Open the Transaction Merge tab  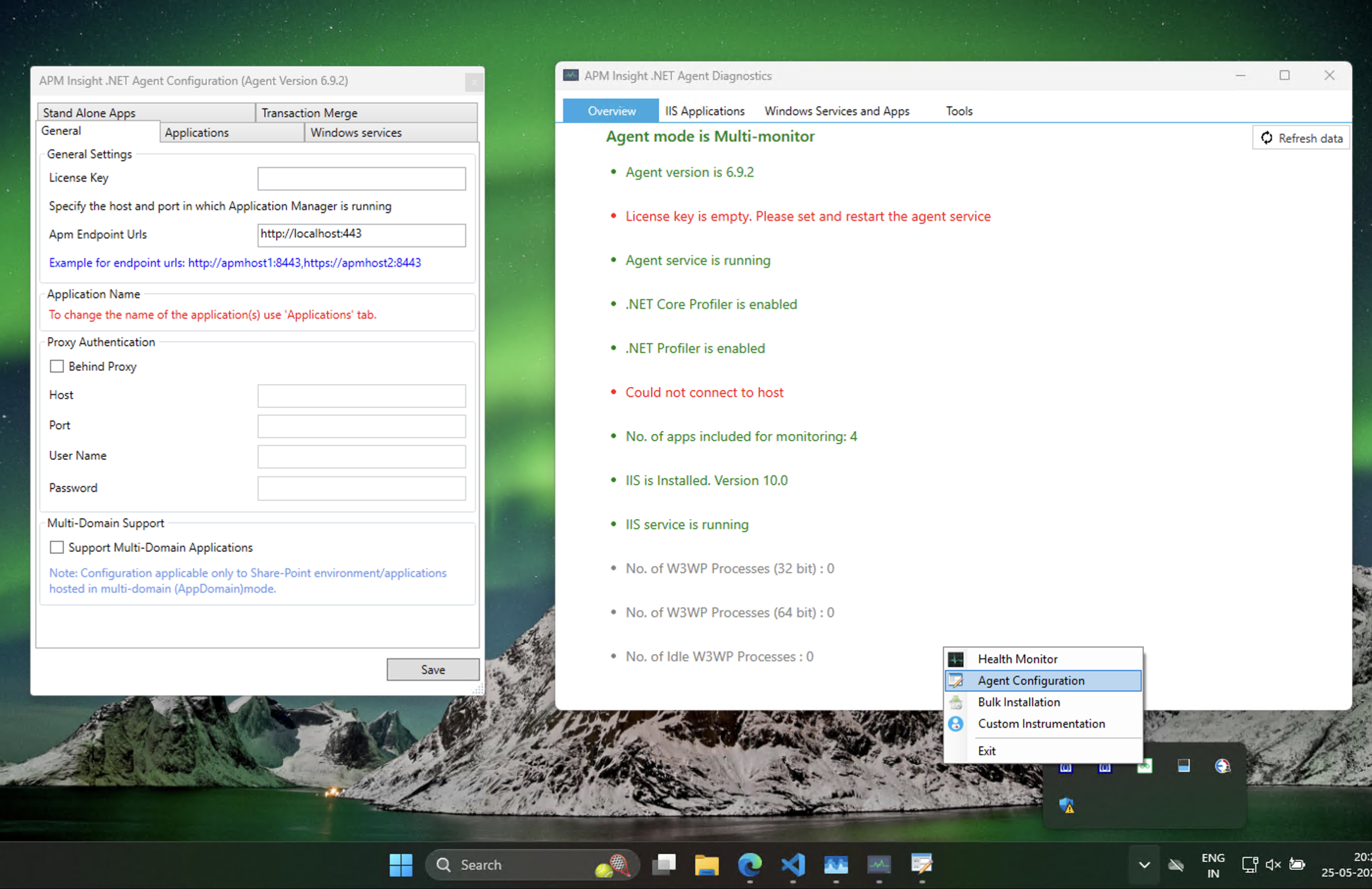(x=367, y=113)
